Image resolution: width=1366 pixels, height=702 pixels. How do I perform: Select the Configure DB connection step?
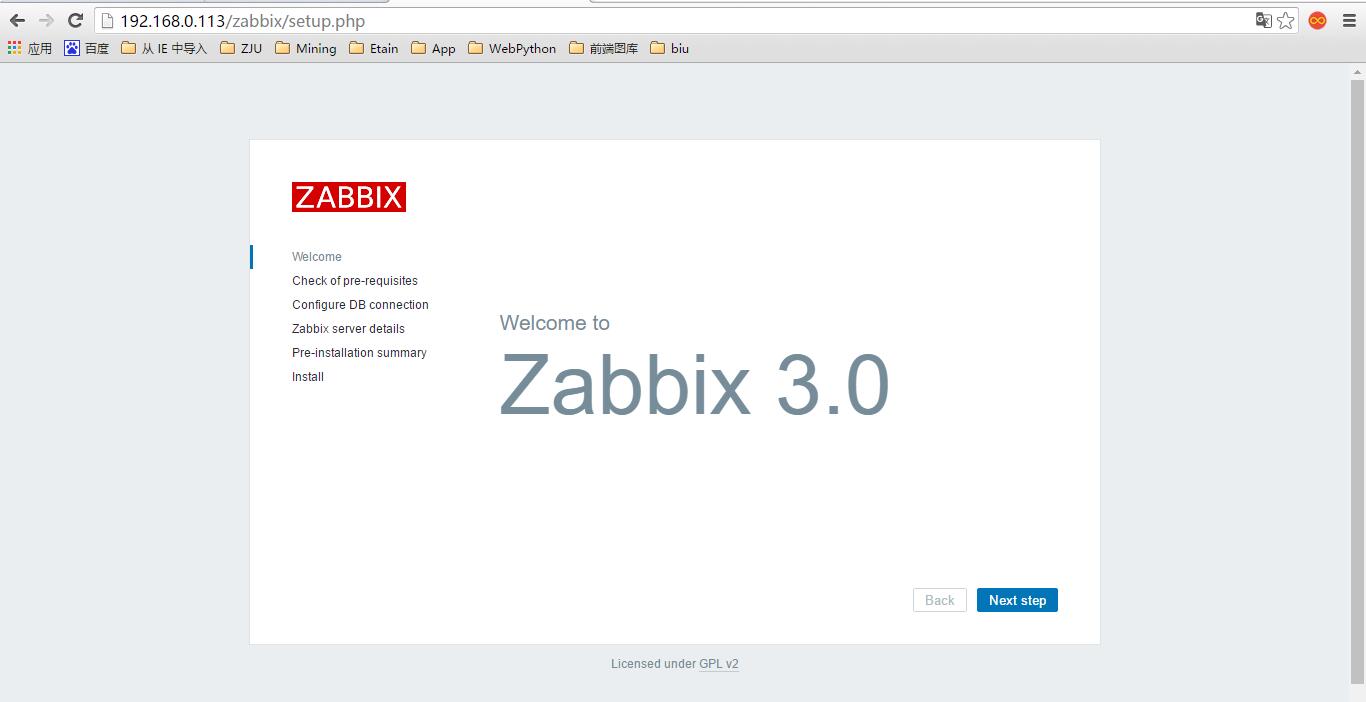[x=360, y=304]
